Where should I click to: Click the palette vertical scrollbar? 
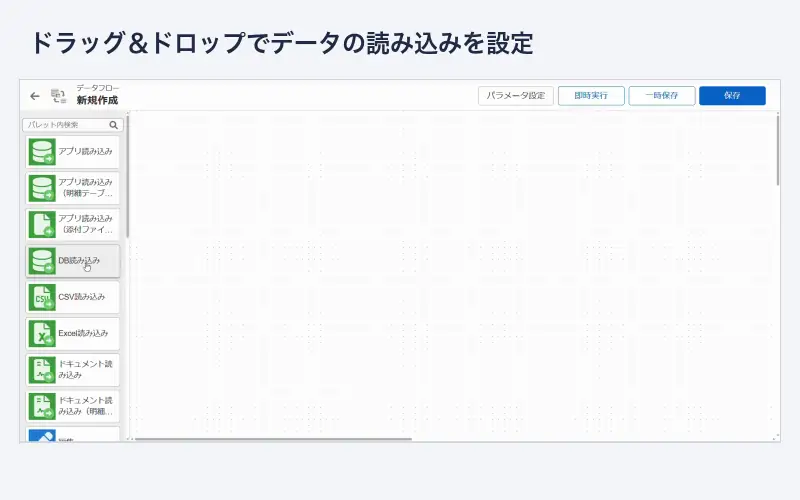(x=128, y=176)
